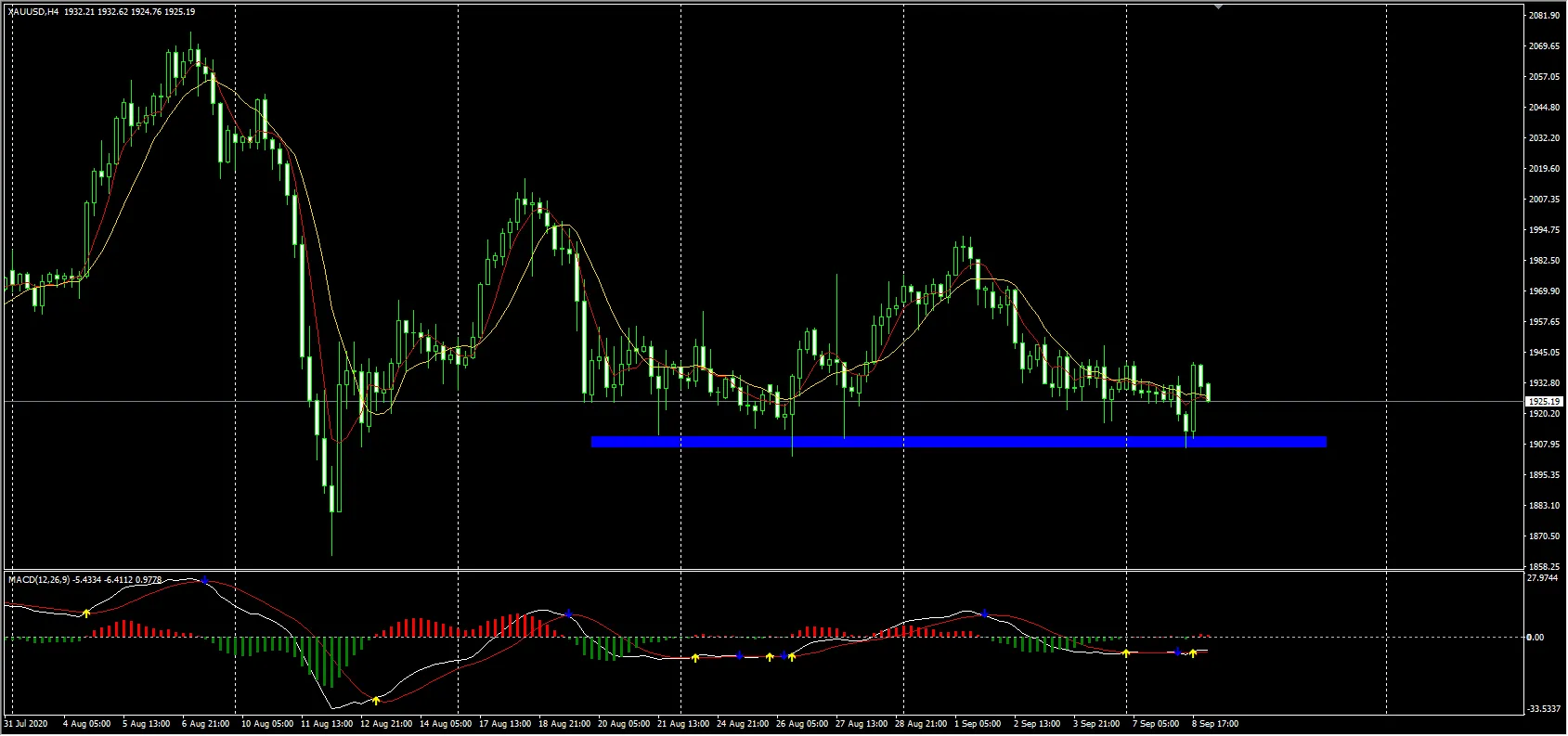The height and width of the screenshot is (736, 1568).
Task: Select the yellow MACD arrow near 4 Aug 05:00
Action: [x=86, y=613]
